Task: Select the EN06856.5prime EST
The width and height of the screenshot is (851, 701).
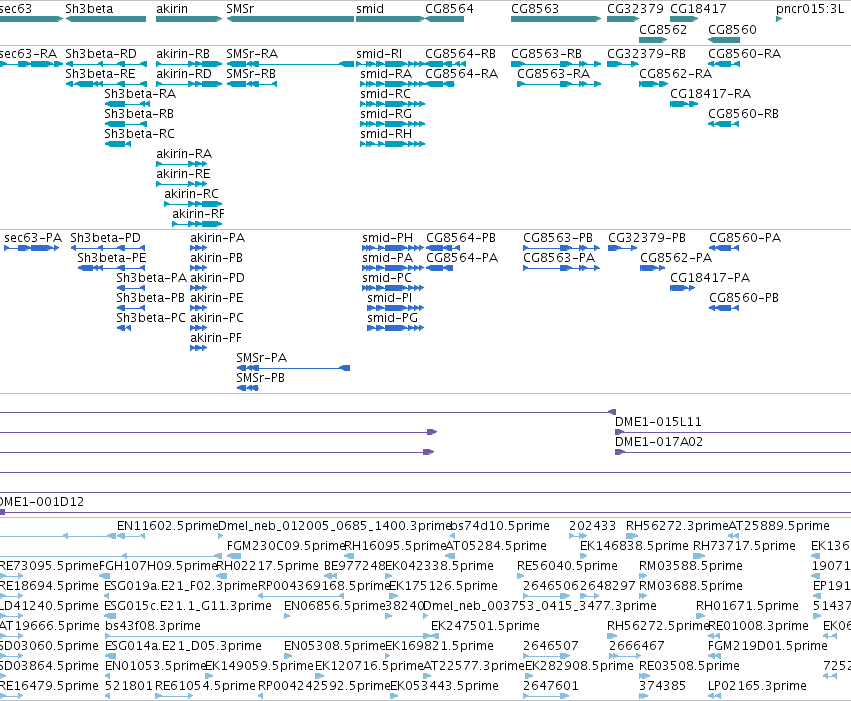Action: coord(287,616)
